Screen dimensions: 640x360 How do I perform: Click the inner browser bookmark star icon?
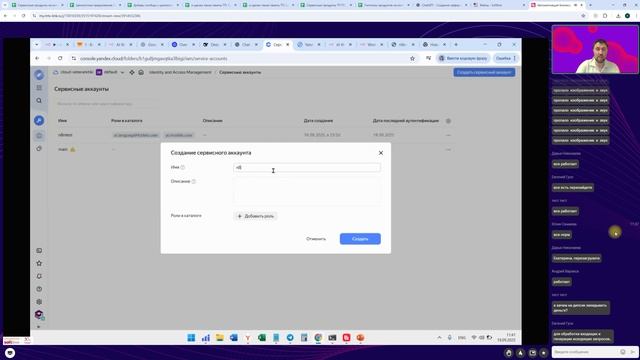coord(412,58)
